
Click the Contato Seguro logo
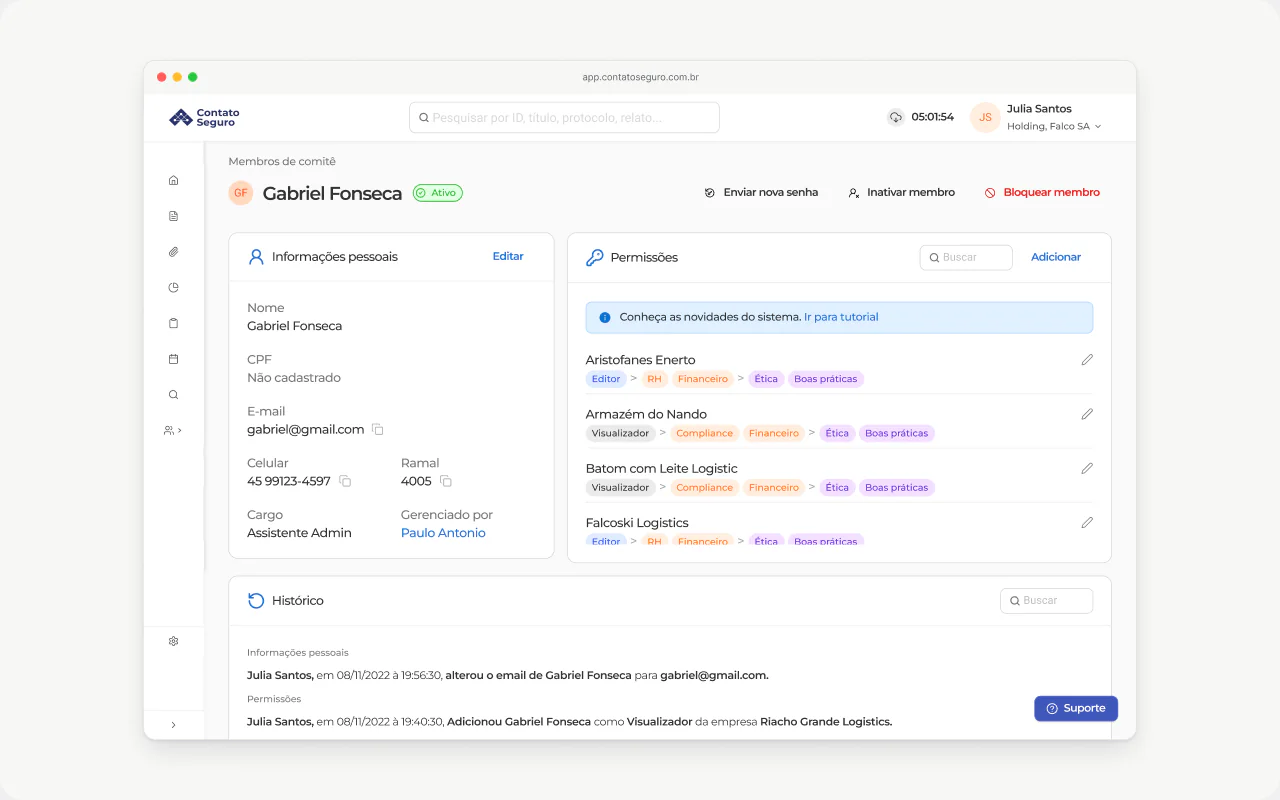tap(204, 118)
